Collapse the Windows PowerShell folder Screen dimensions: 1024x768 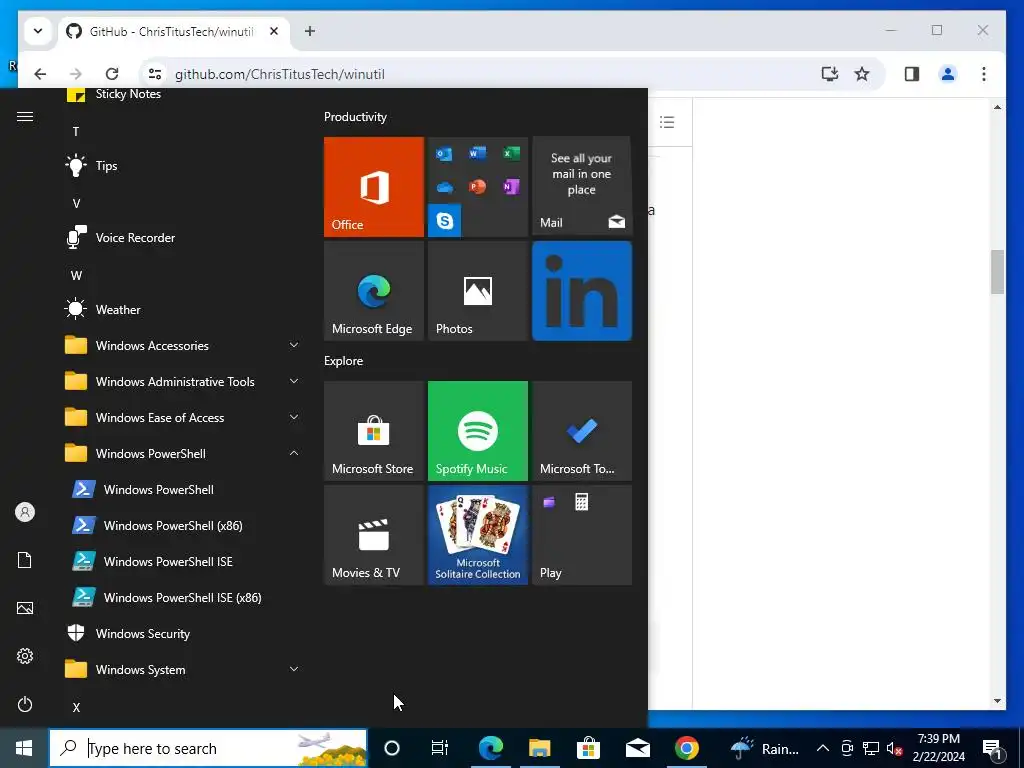[x=184, y=453]
